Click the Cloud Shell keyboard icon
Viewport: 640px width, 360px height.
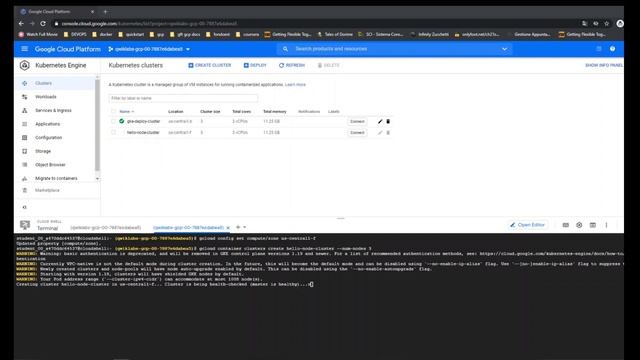(565, 225)
